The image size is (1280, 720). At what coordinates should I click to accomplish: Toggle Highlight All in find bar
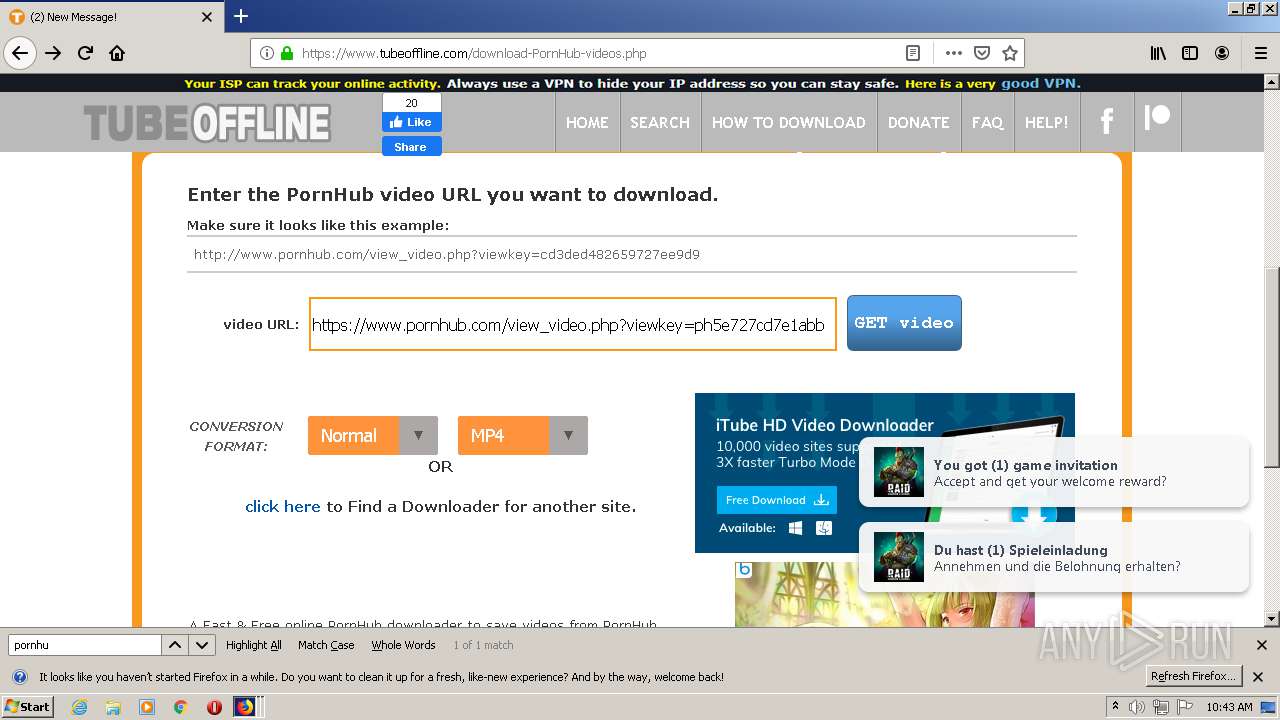(x=254, y=645)
